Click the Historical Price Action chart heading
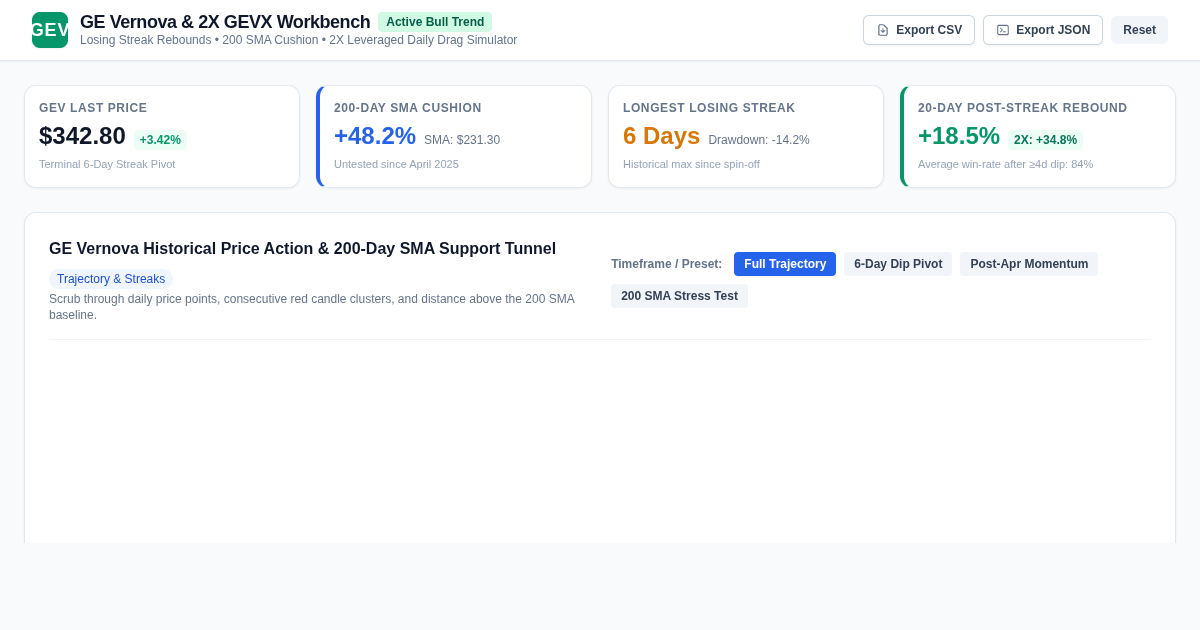Screen dimensions: 1200x630 [x=302, y=249]
